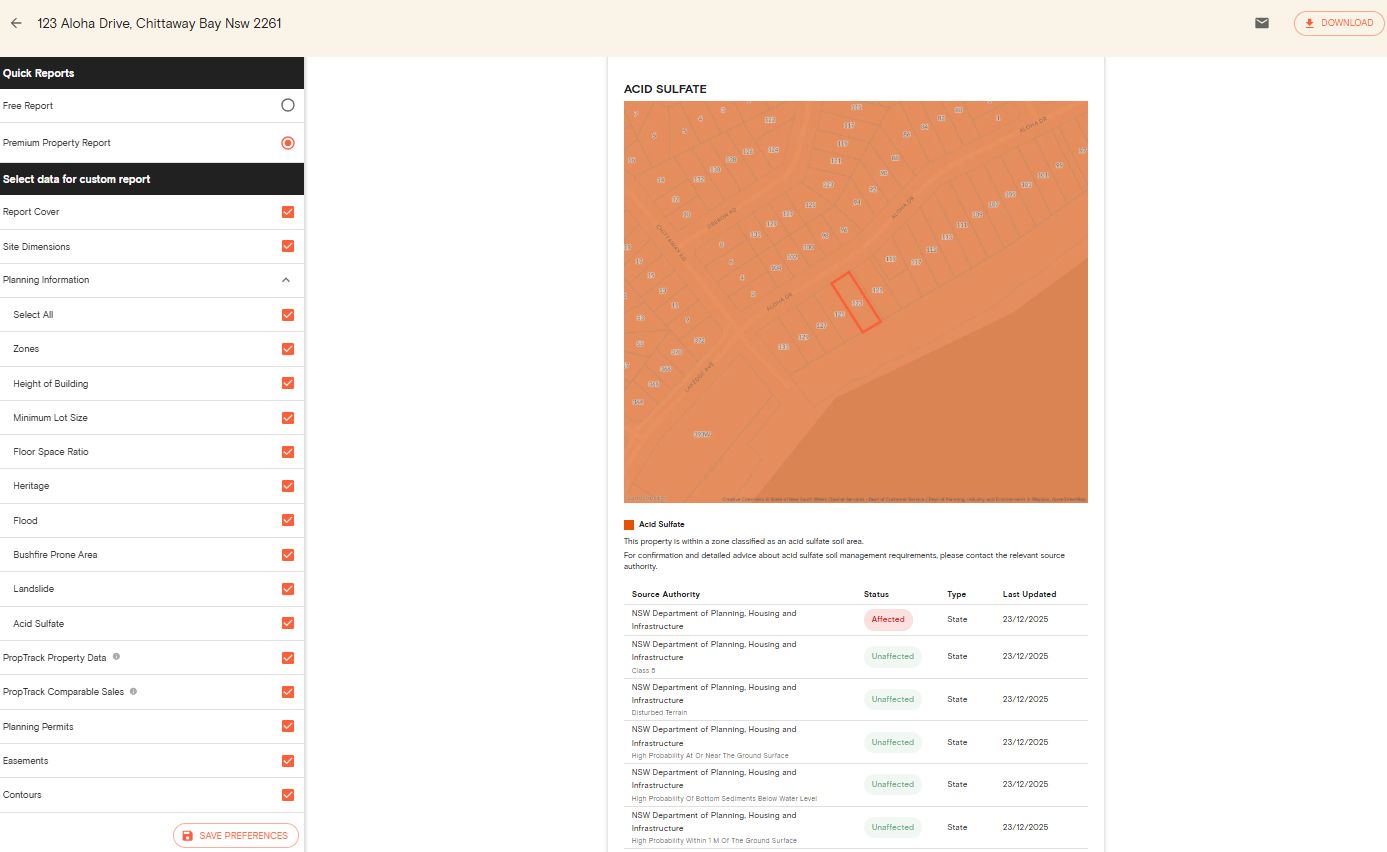Toggle the Planning Permits checkbox
This screenshot has width=1387, height=852.
pos(288,726)
